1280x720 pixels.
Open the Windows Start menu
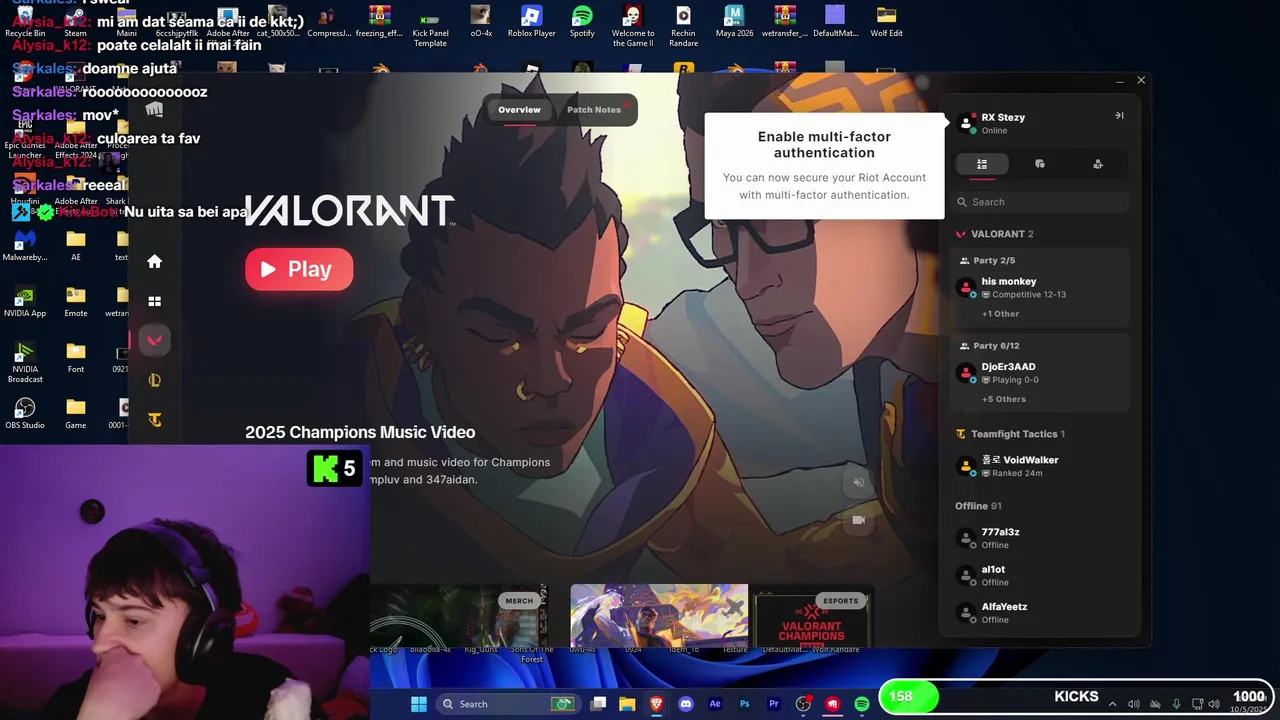coord(418,704)
